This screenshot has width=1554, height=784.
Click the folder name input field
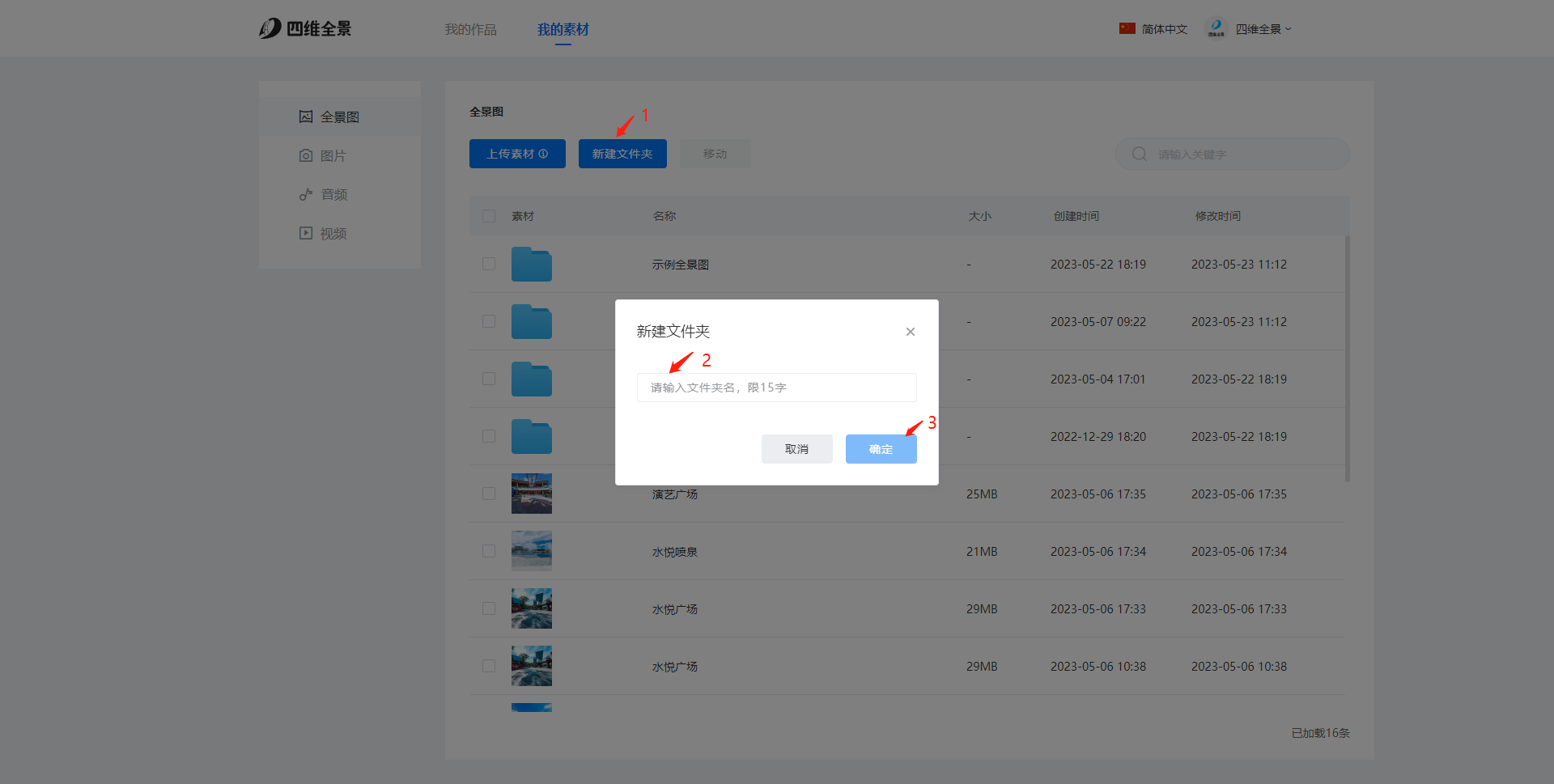[776, 388]
